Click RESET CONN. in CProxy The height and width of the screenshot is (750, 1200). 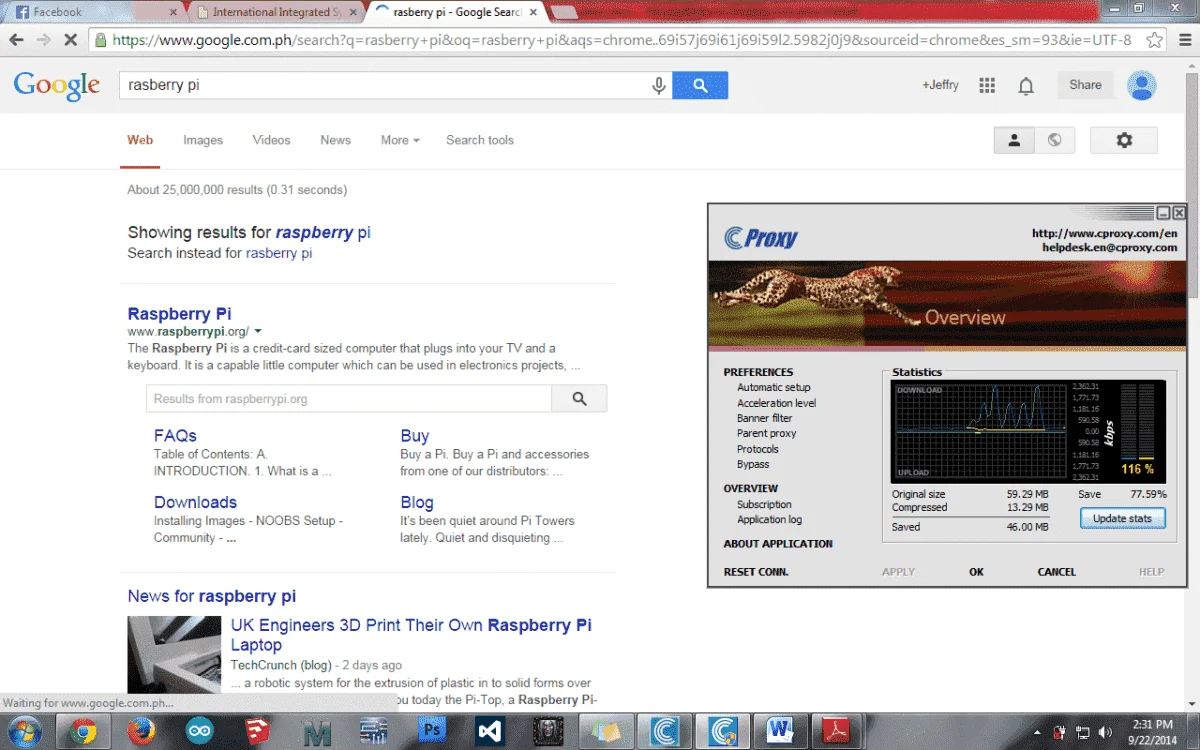(x=756, y=572)
